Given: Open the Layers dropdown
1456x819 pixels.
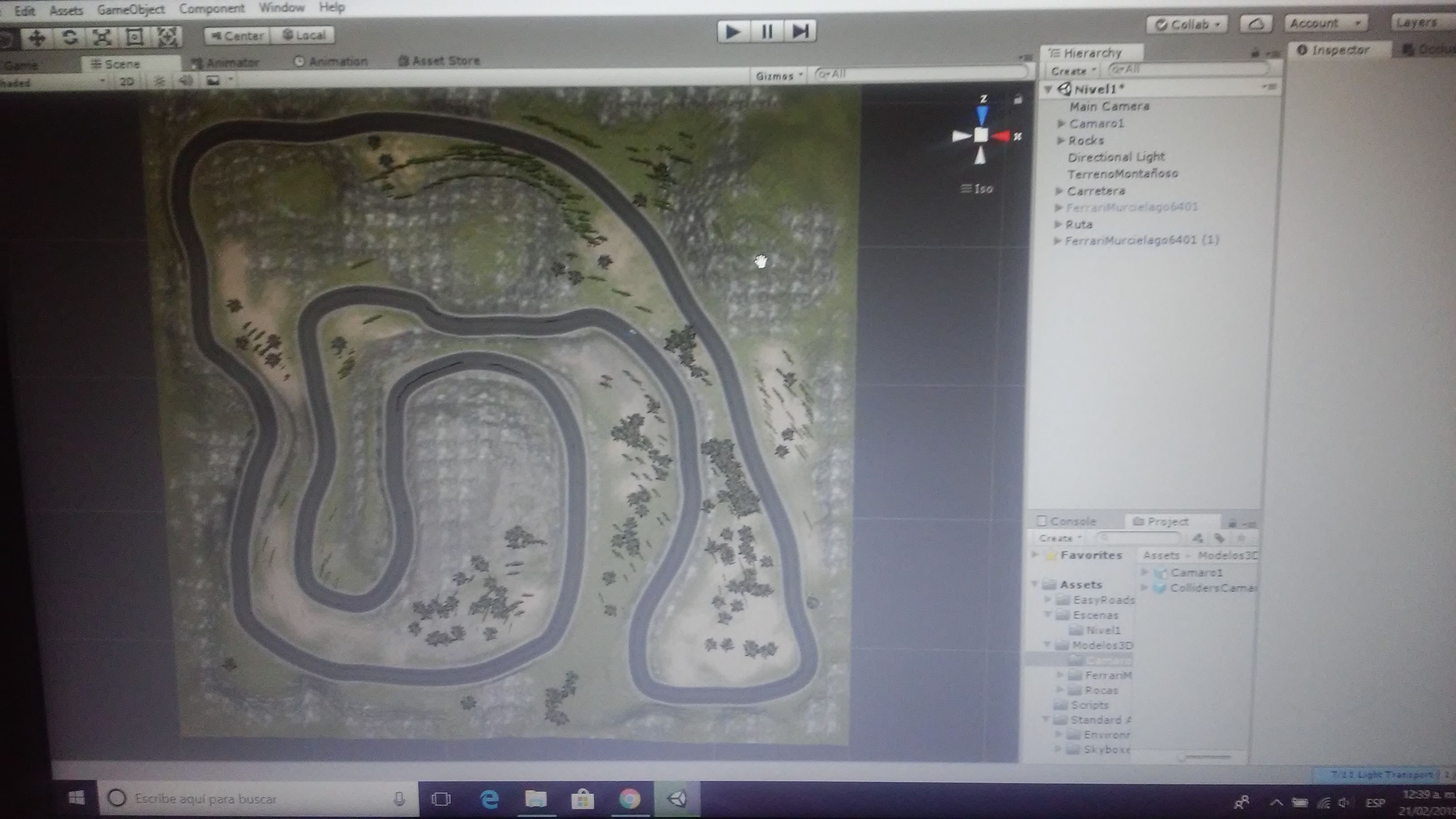Looking at the screenshot, I should 1423,22.
